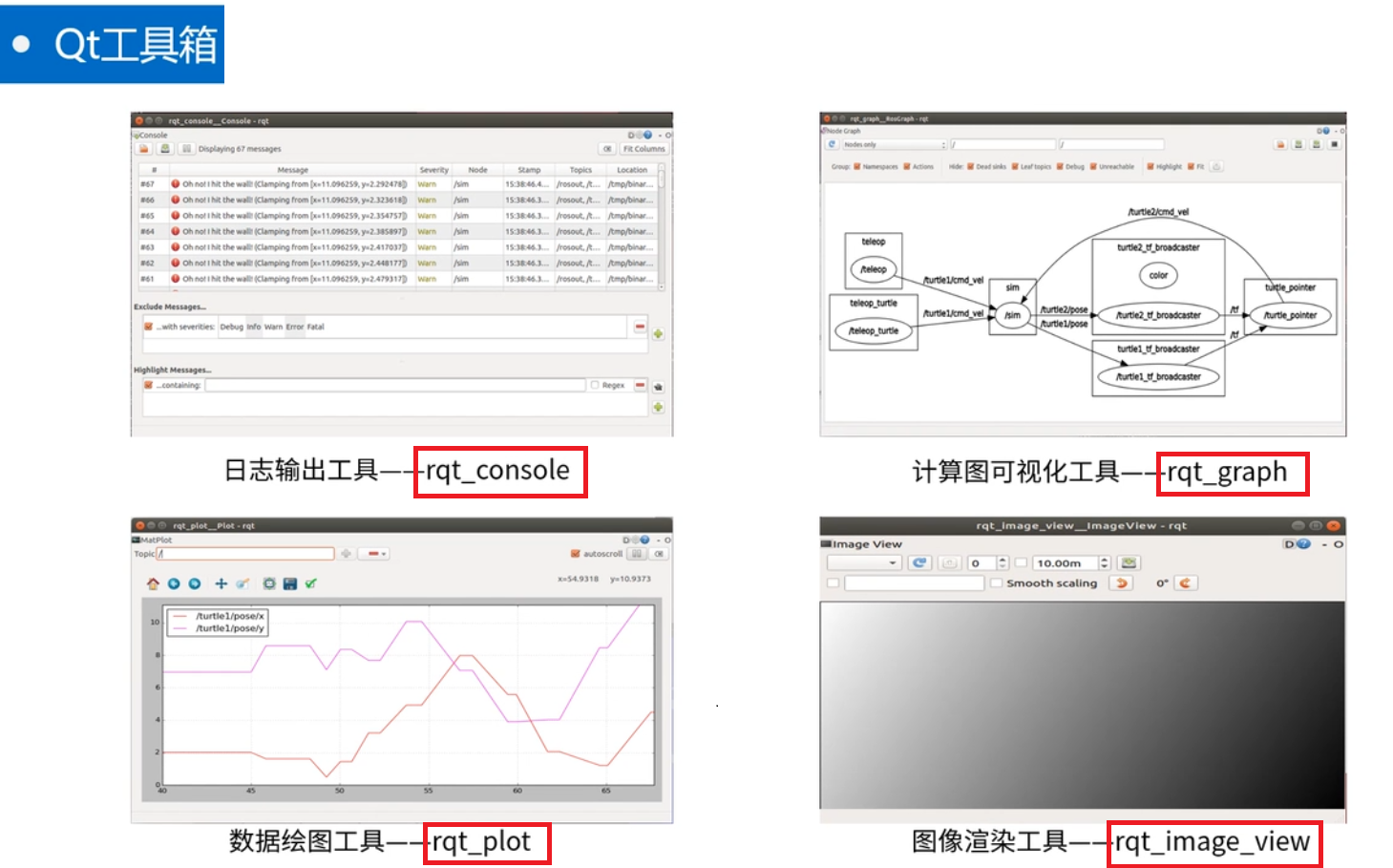Click save figure floppy icon in rqt_plot

pyautogui.click(x=290, y=583)
